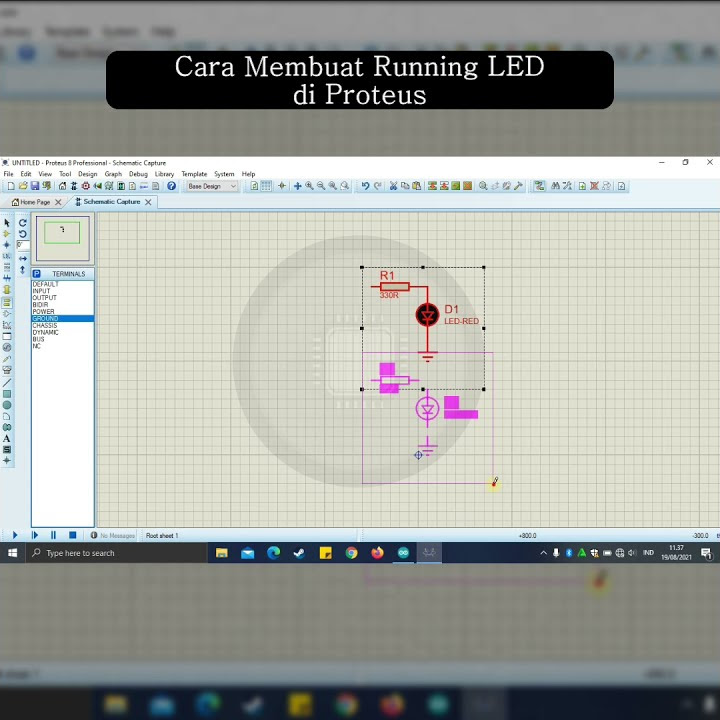Choose the 2D Graphics Circle tool
This screenshot has width=720, height=720.
tap(7, 405)
